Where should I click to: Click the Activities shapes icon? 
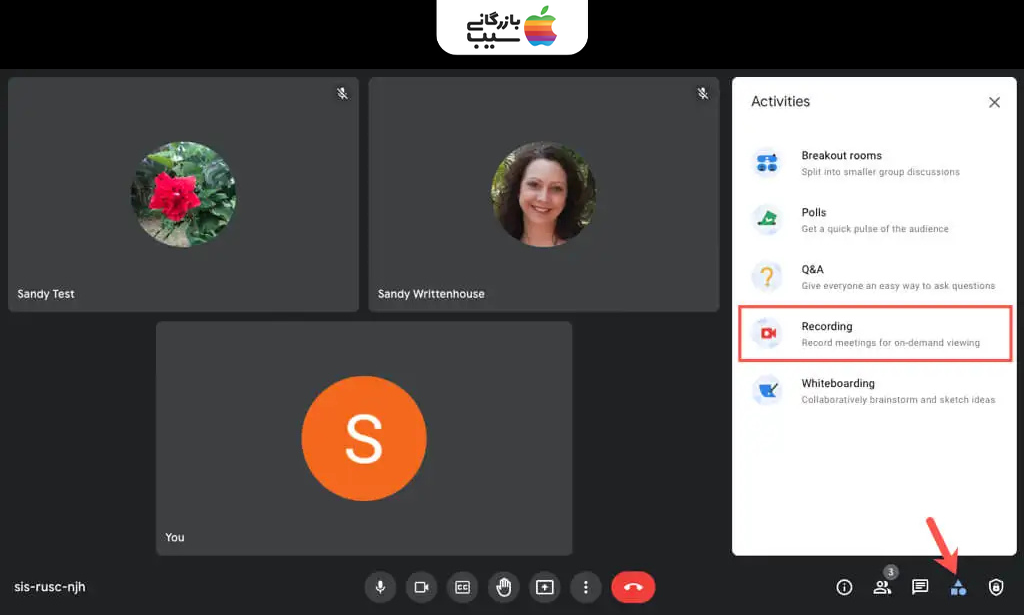point(958,588)
